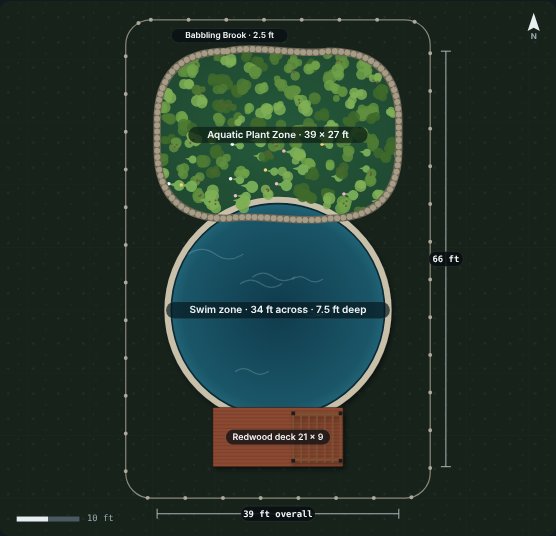The image size is (556, 536).
Task: Click the 66 ft height dimension label
Action: tap(446, 259)
